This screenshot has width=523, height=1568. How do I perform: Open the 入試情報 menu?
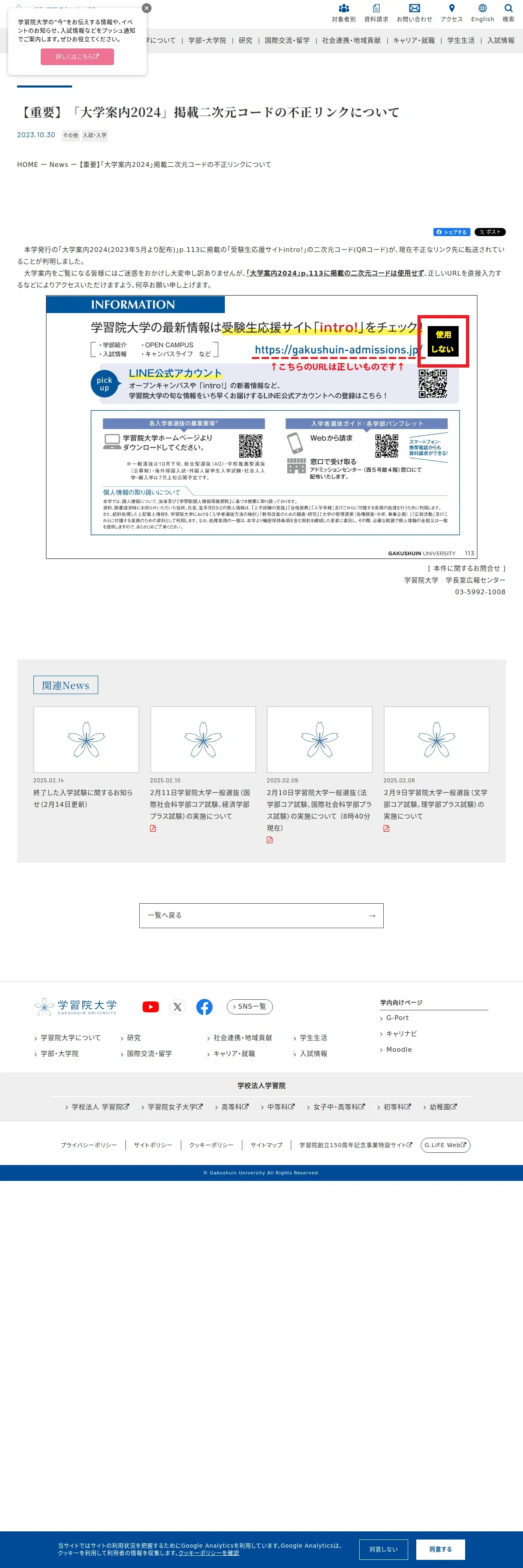click(x=501, y=41)
